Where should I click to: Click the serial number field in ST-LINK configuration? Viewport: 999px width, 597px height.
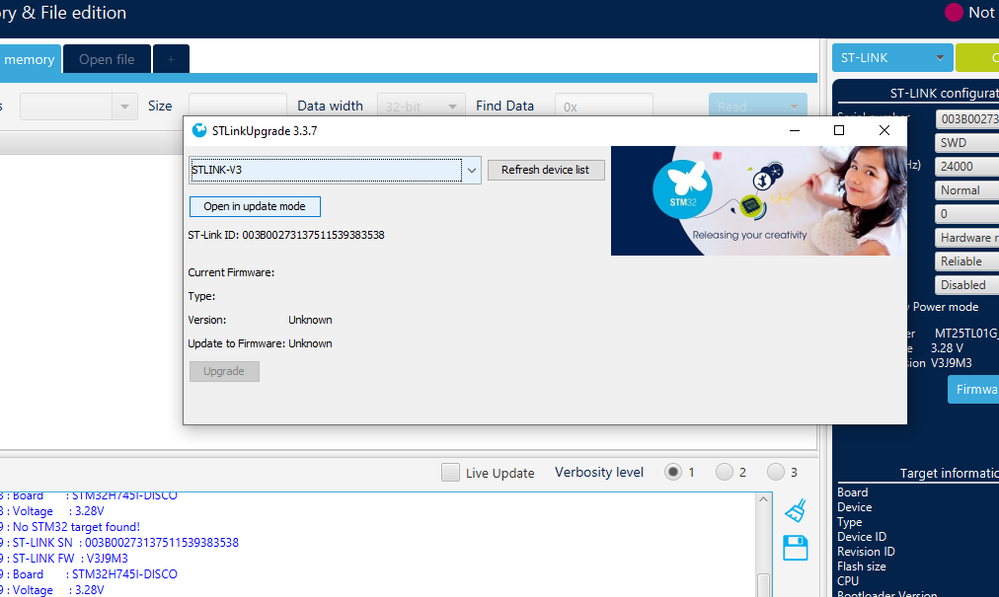coord(967,119)
